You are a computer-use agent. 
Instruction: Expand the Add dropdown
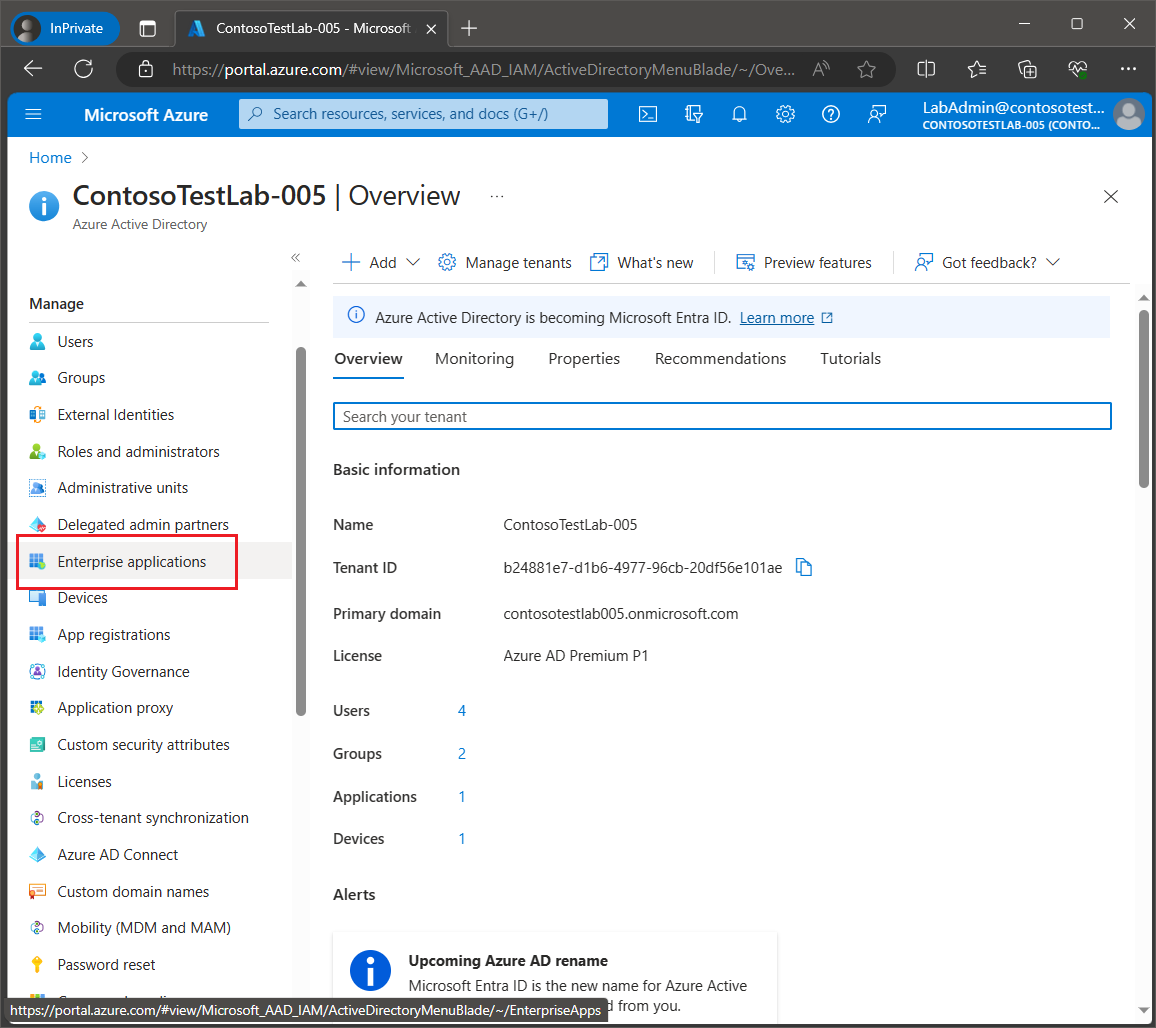point(380,263)
